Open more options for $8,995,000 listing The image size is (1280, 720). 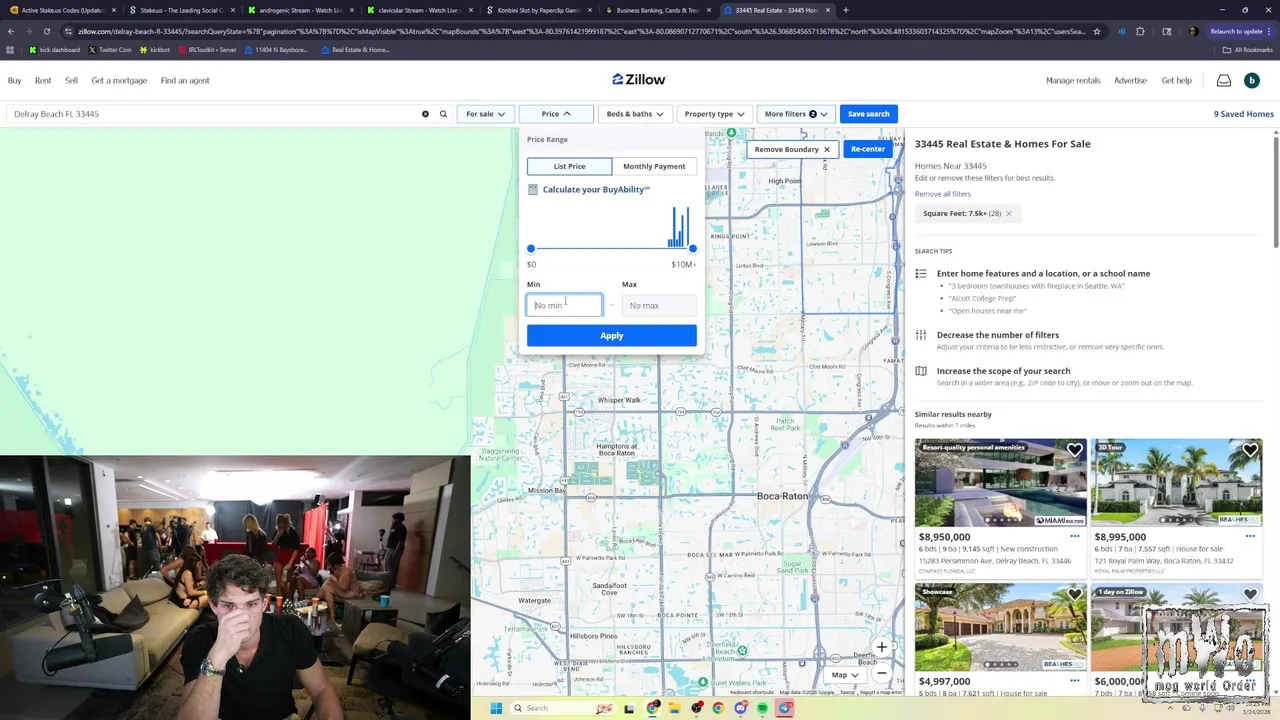[x=1250, y=536]
